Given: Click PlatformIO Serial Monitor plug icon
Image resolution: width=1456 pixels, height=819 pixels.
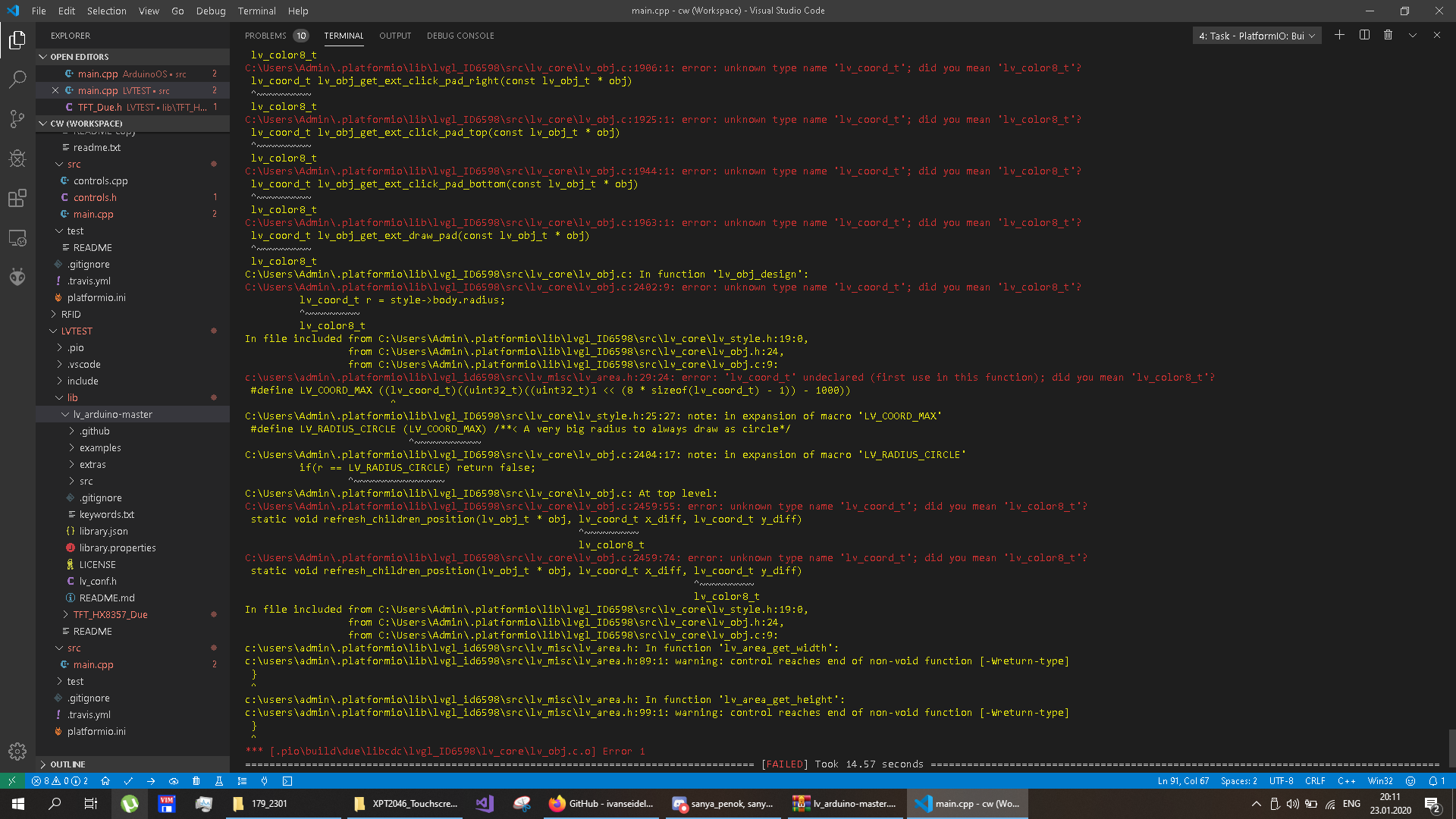Looking at the screenshot, I should [265, 780].
